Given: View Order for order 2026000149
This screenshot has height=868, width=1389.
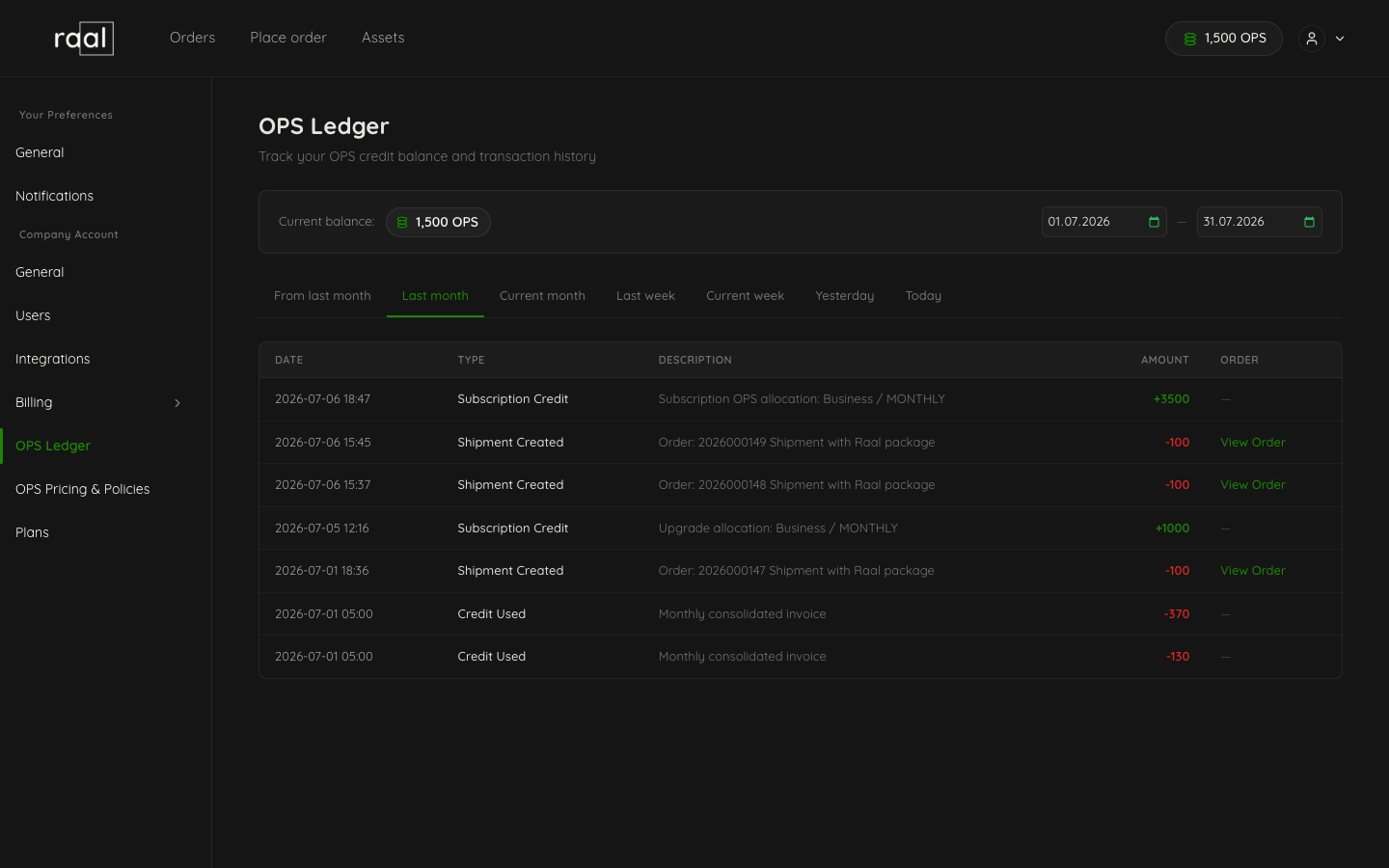Looking at the screenshot, I should (1253, 443).
